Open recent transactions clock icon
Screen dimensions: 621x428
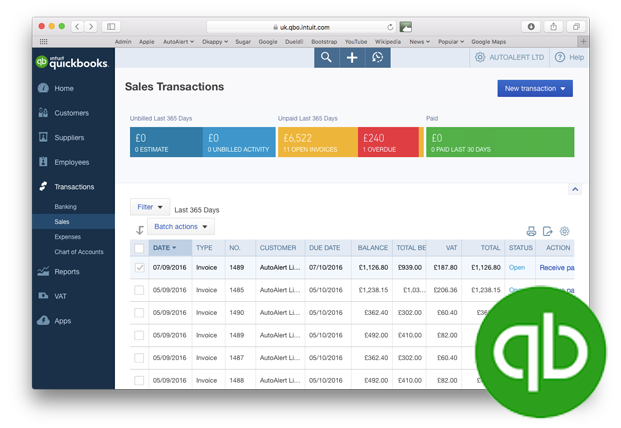[377, 57]
